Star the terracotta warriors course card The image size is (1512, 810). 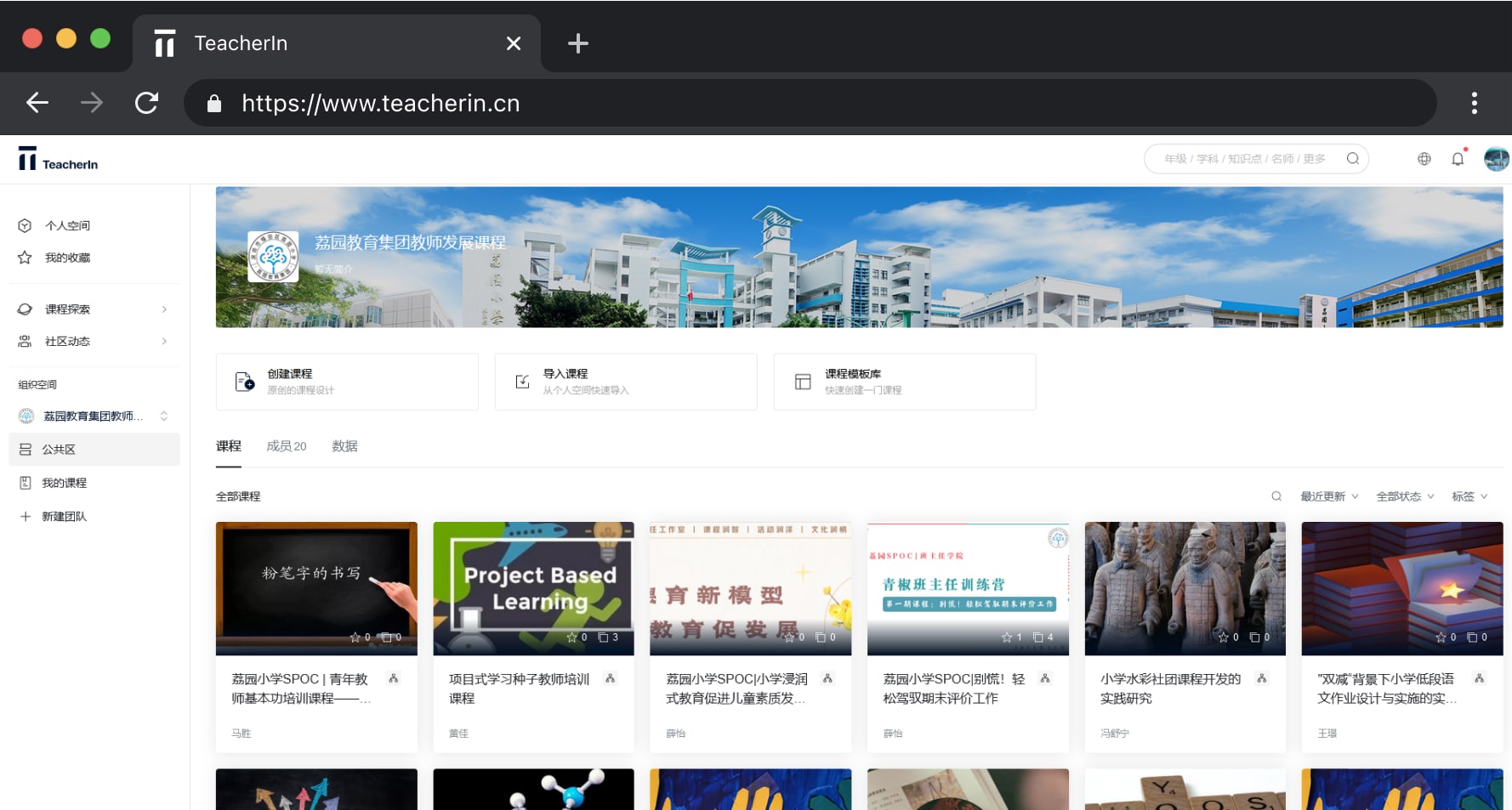[x=1224, y=637]
